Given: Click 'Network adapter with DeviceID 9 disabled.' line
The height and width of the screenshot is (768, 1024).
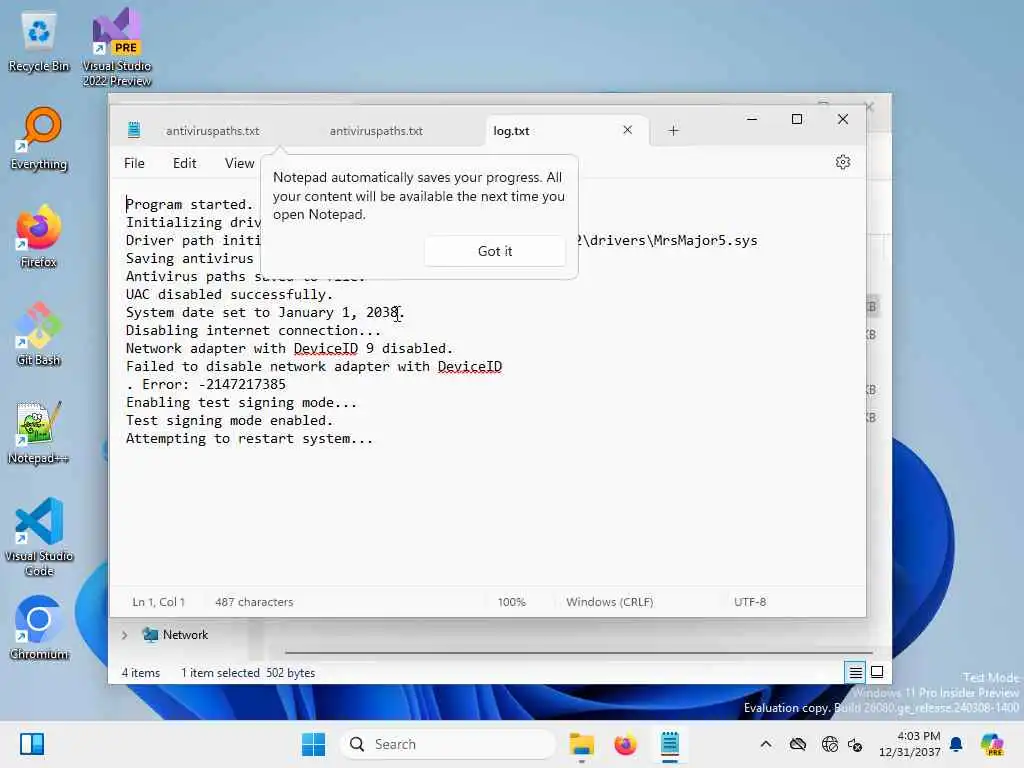Looking at the screenshot, I should coord(289,348).
